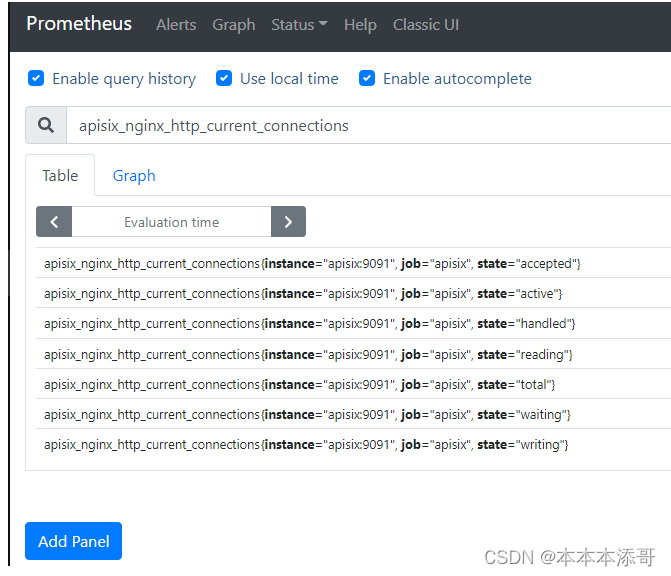Screen dimensions: 671x576
Task: Toggle Use local time checkbox
Action: click(x=224, y=78)
